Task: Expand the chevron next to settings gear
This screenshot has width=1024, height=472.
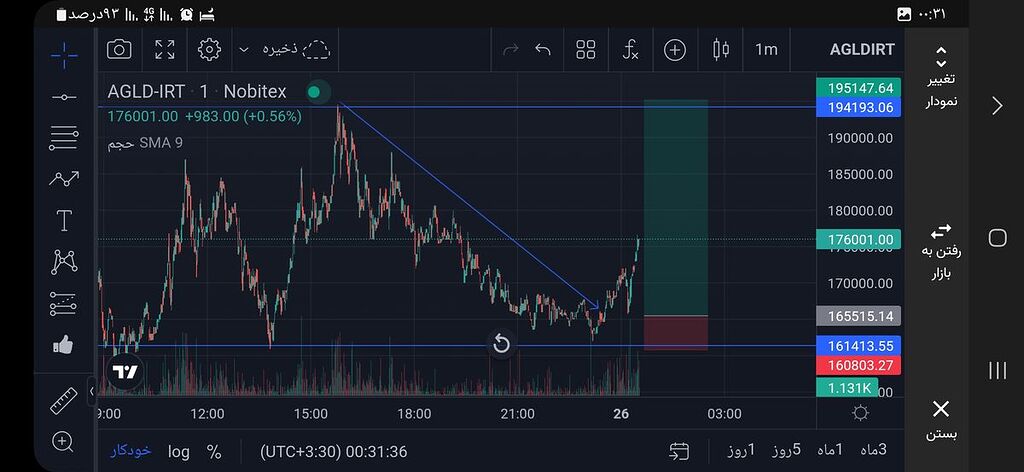Action: point(243,49)
